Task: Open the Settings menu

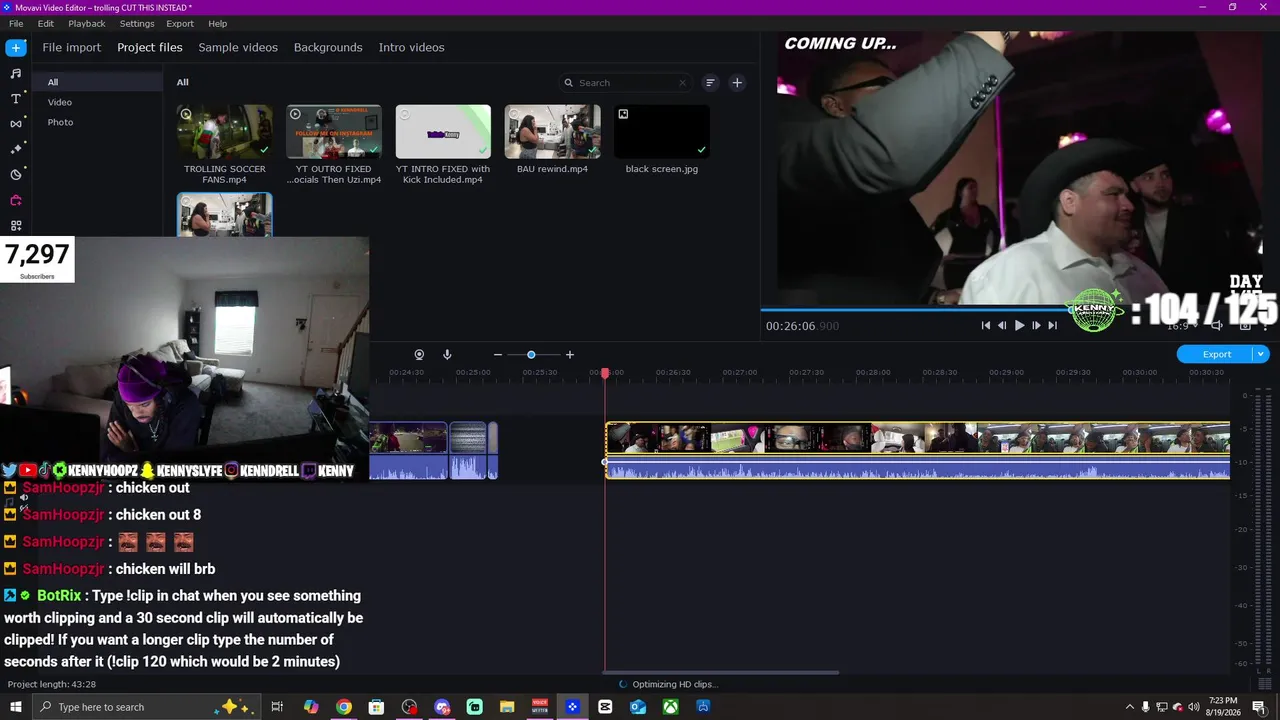Action: click(137, 23)
